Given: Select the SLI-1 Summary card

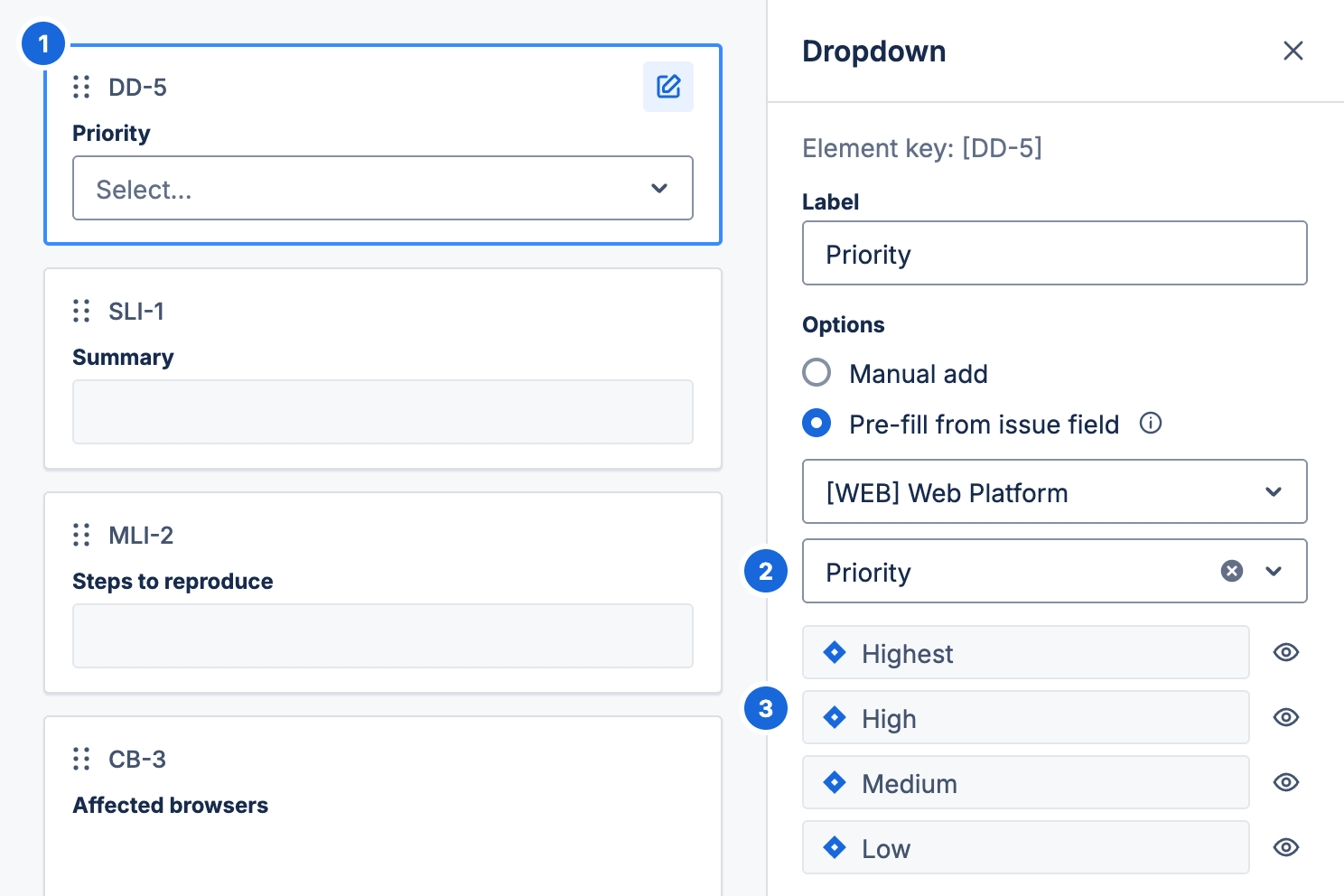Looking at the screenshot, I should tap(383, 369).
